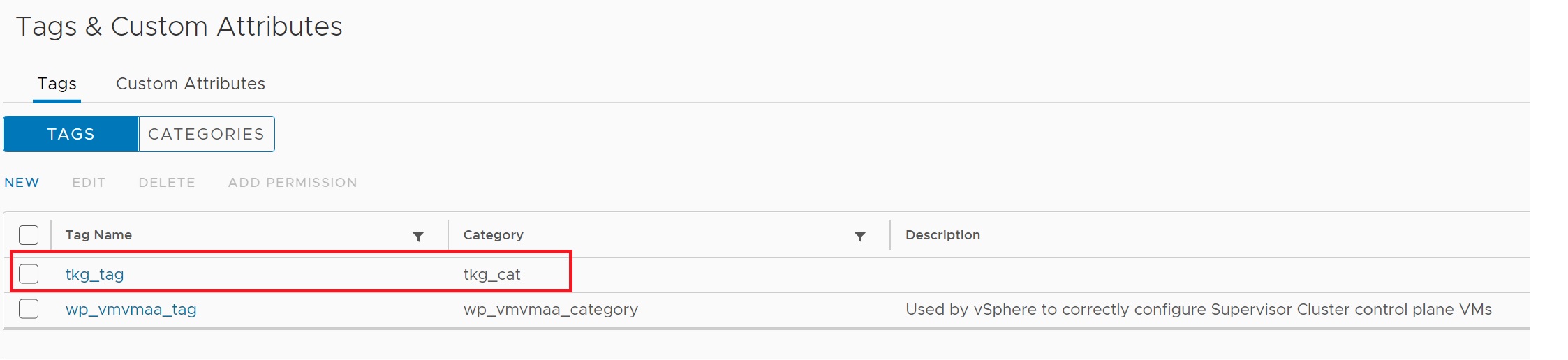The image size is (1568, 360).
Task: Switch to the Custom Attributes tab
Action: (x=190, y=84)
